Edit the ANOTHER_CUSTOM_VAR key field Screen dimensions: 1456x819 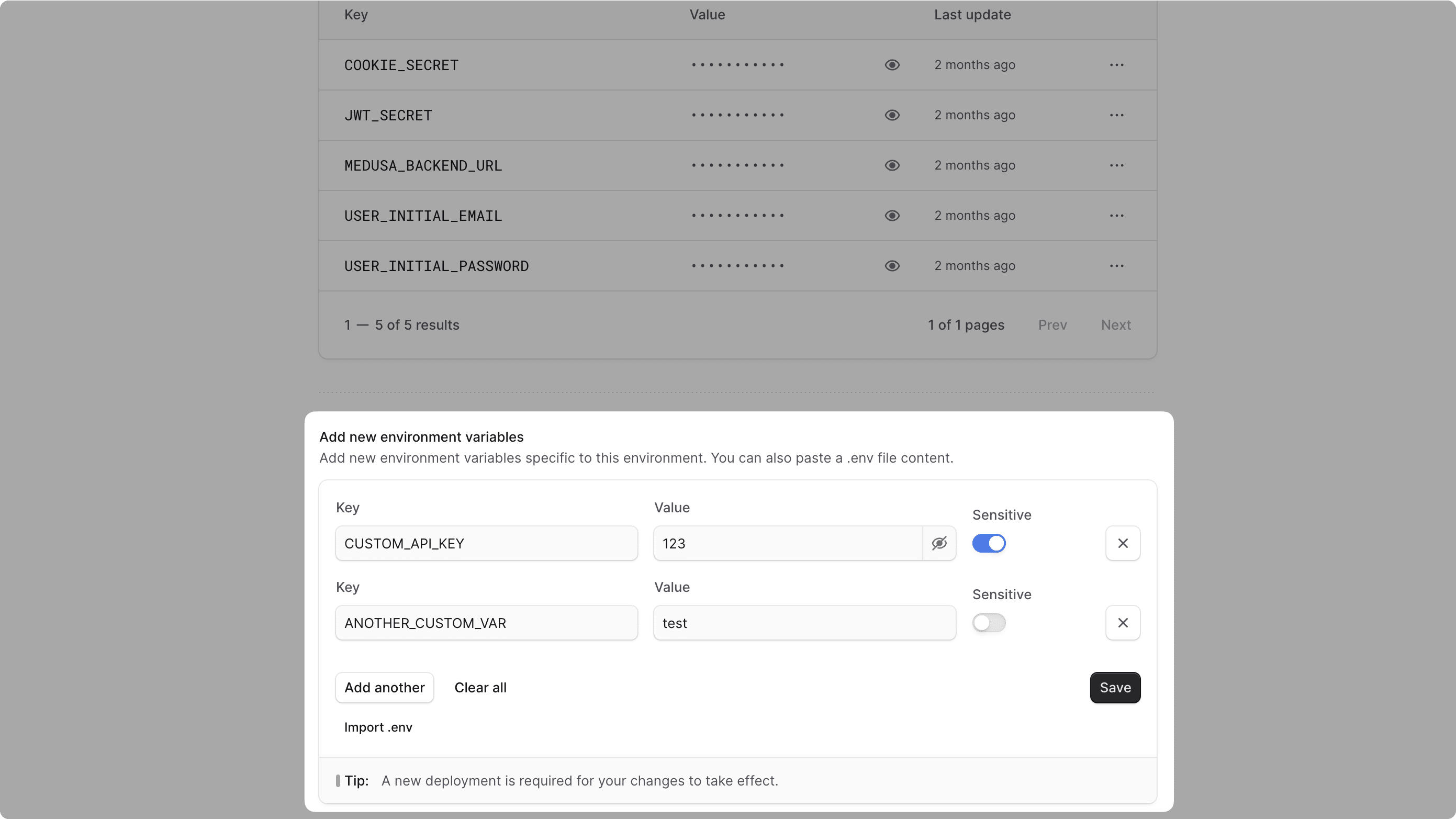486,622
